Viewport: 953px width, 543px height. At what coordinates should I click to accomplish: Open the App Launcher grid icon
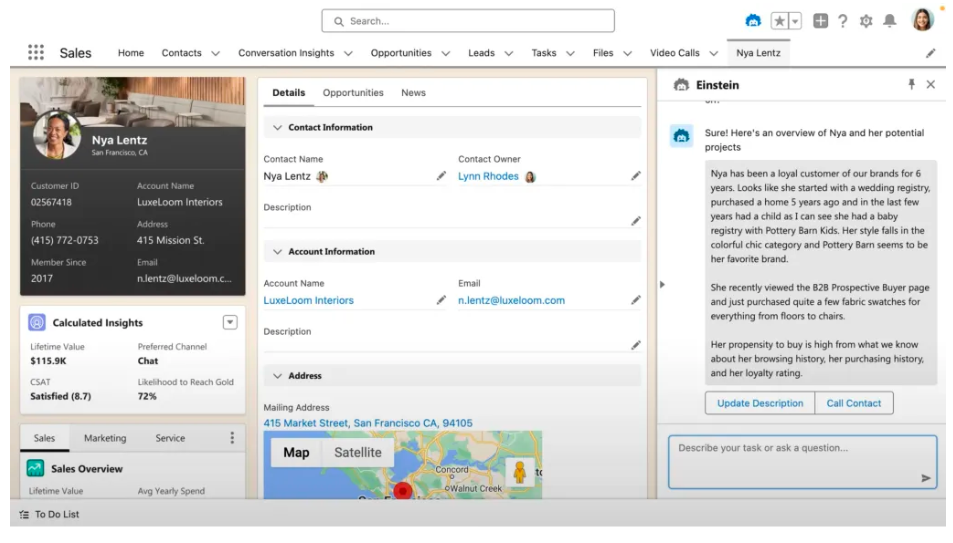(36, 53)
